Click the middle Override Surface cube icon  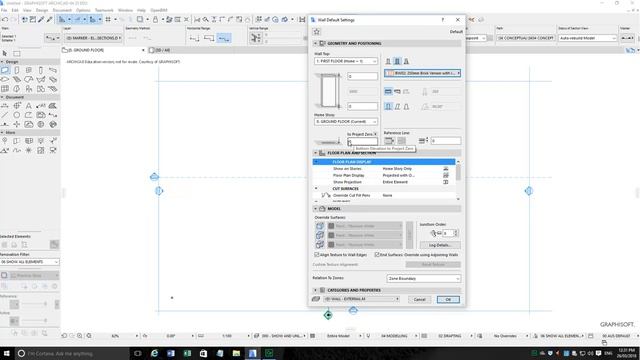point(320,235)
